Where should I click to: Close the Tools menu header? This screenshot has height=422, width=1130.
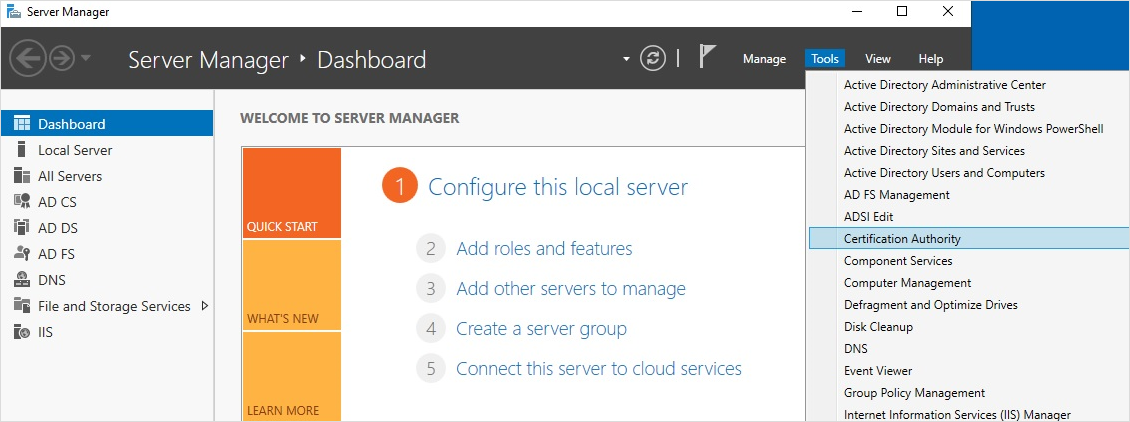(824, 59)
